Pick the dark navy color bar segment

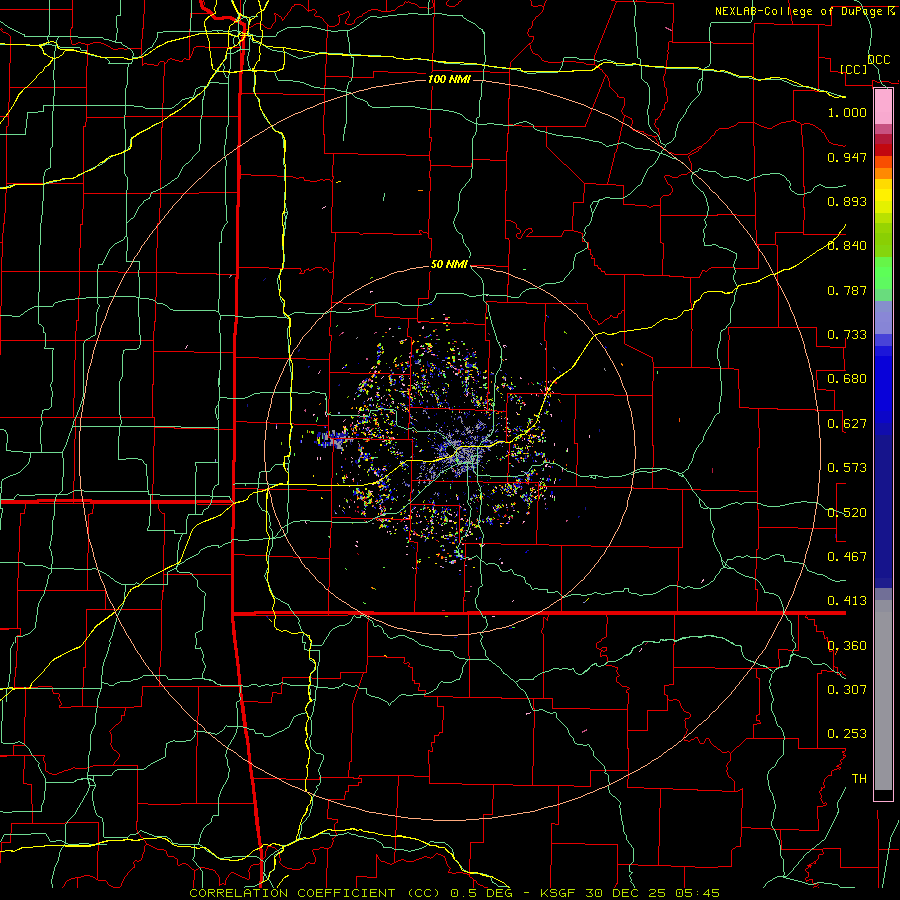[x=883, y=511]
